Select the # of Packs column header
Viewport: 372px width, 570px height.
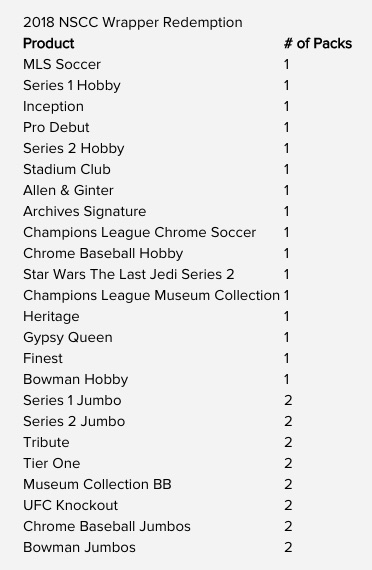[x=318, y=44]
